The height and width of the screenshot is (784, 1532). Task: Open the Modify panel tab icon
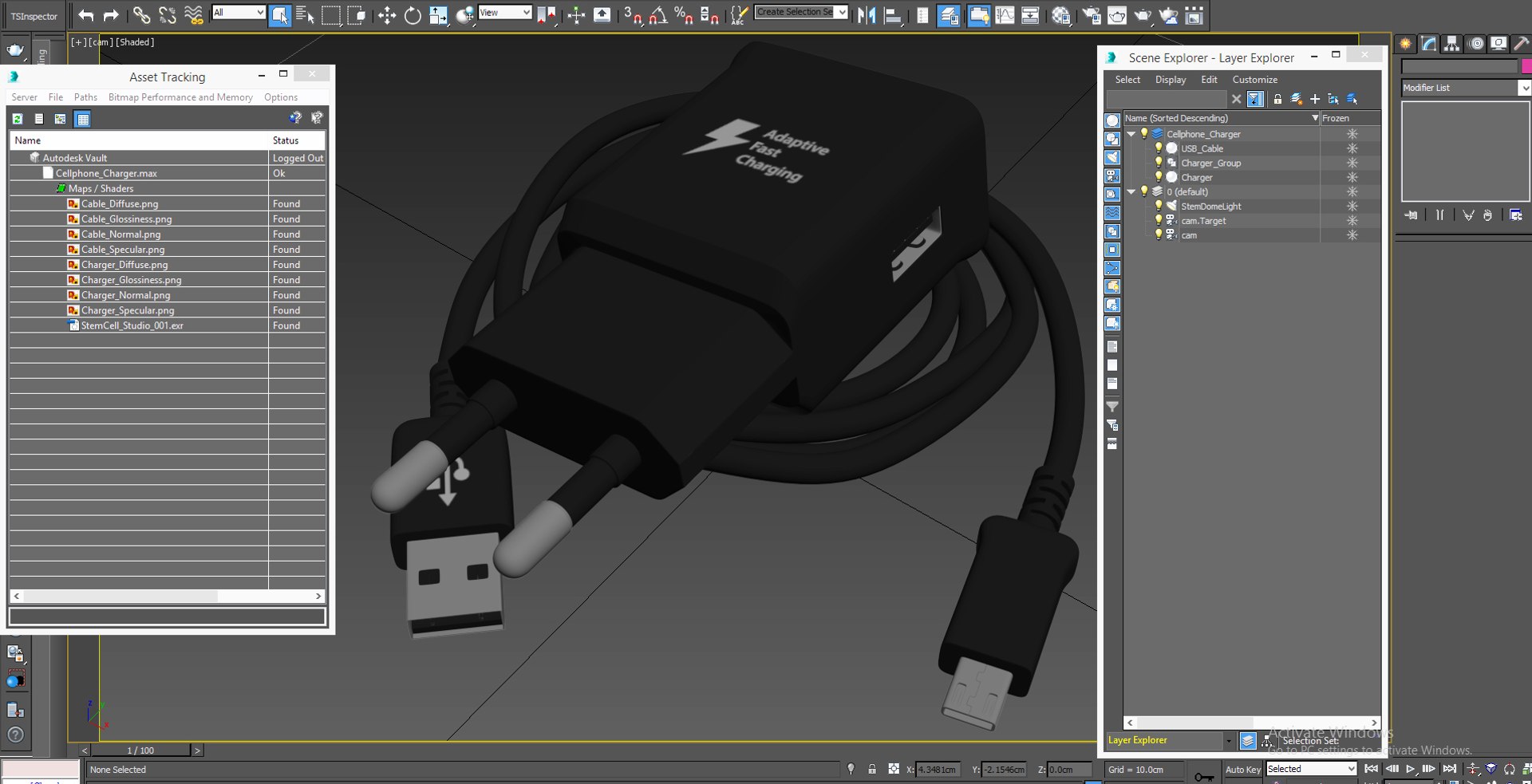pos(1428,44)
